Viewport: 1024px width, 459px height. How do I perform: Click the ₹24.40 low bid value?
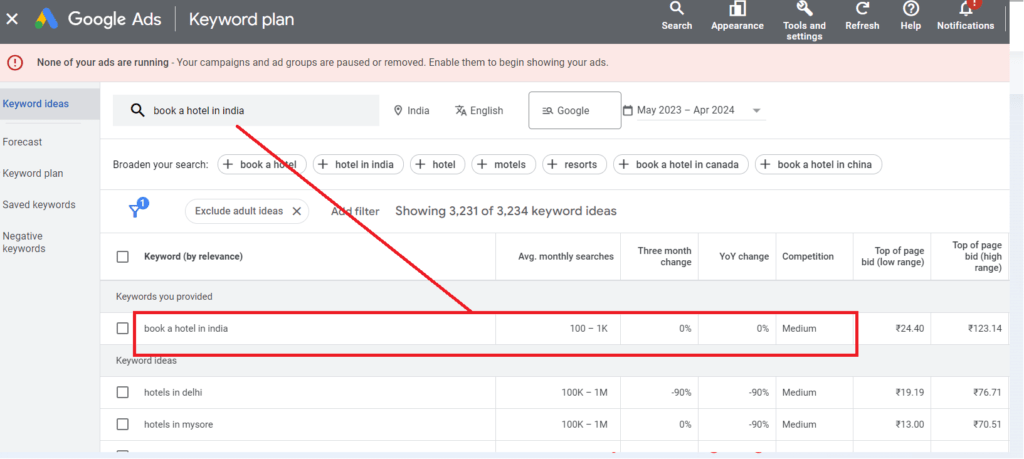coord(910,328)
